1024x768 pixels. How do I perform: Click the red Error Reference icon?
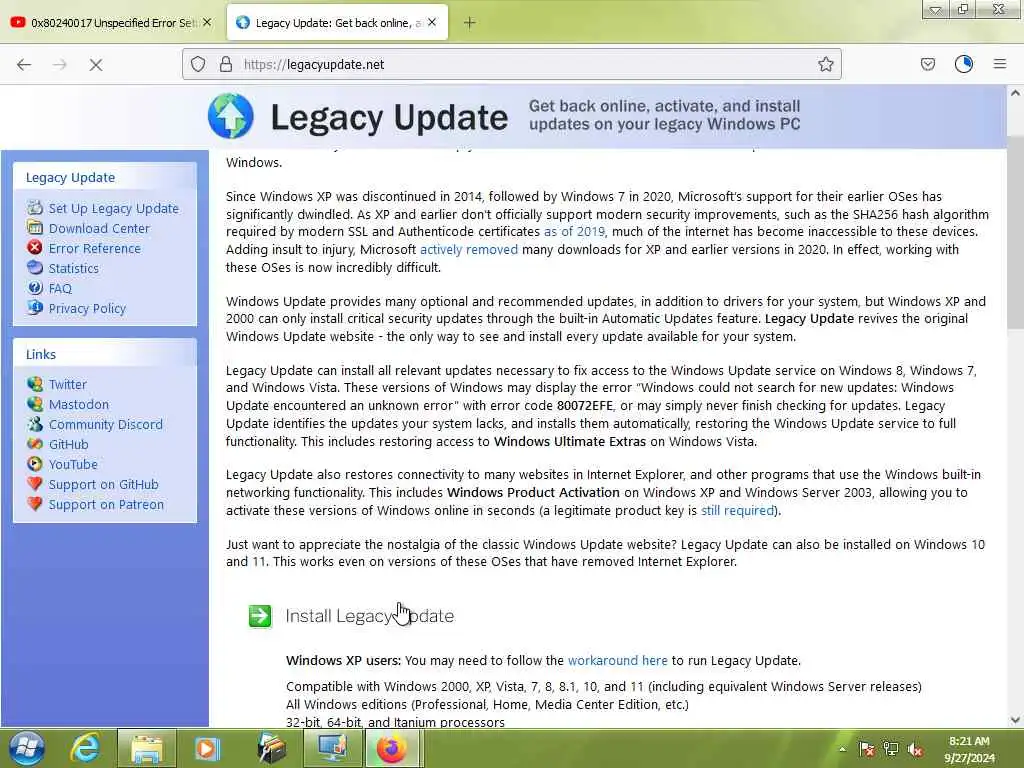point(35,248)
